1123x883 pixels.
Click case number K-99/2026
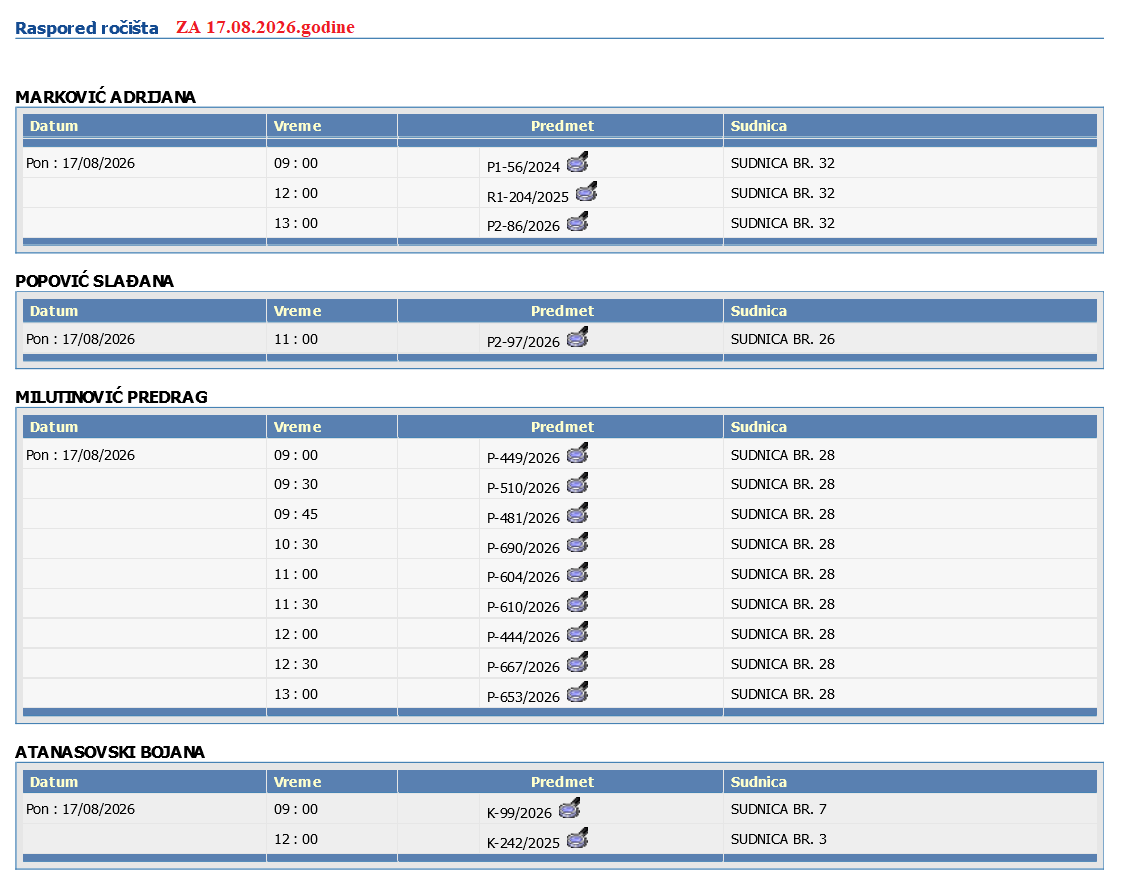point(519,814)
